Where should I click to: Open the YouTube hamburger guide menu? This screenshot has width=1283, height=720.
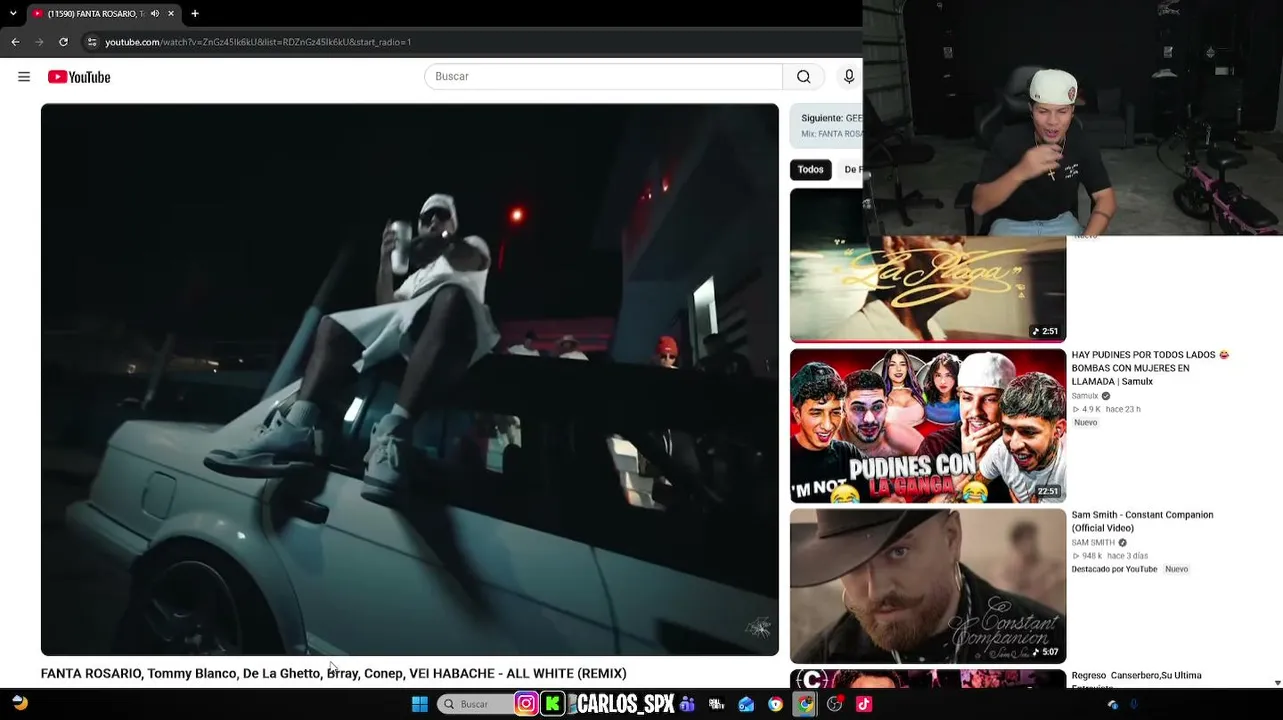pos(24,77)
